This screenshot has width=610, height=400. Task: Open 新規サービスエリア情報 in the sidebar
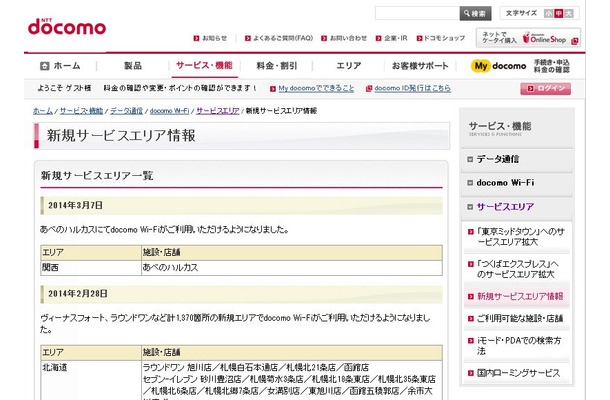520,296
